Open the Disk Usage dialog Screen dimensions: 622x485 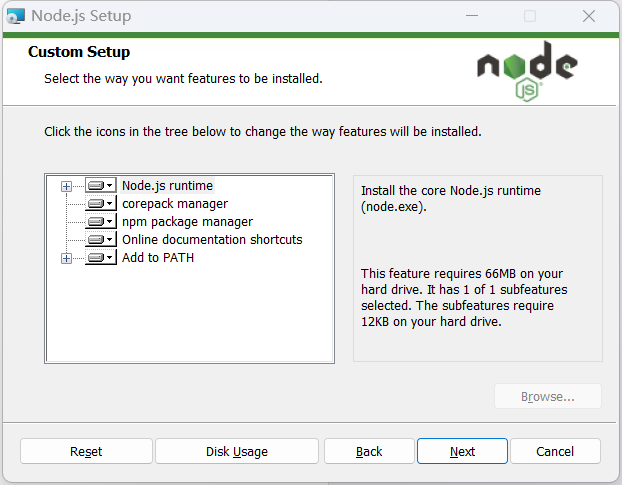pyautogui.click(x=237, y=451)
